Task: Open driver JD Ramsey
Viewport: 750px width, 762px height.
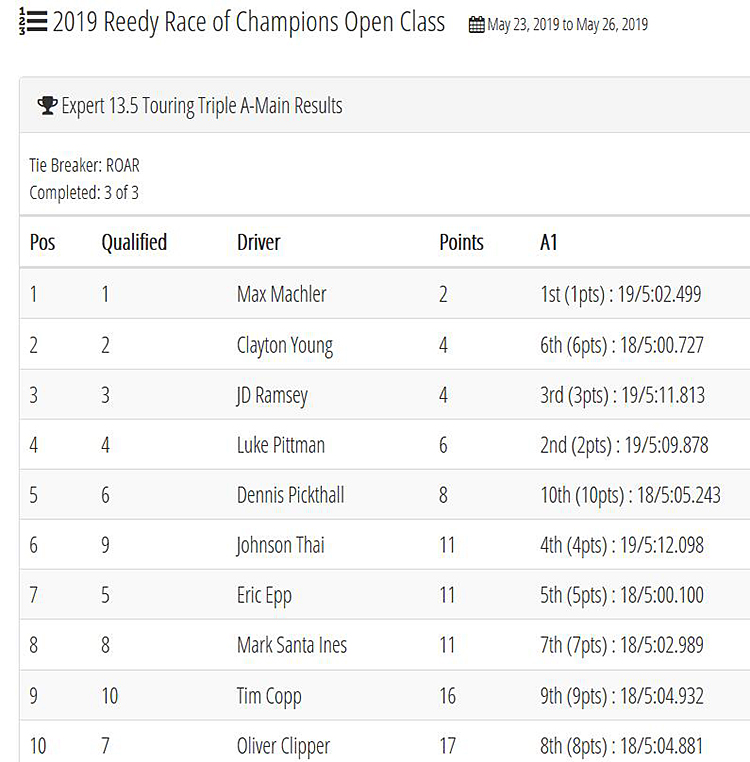Action: pos(272,396)
